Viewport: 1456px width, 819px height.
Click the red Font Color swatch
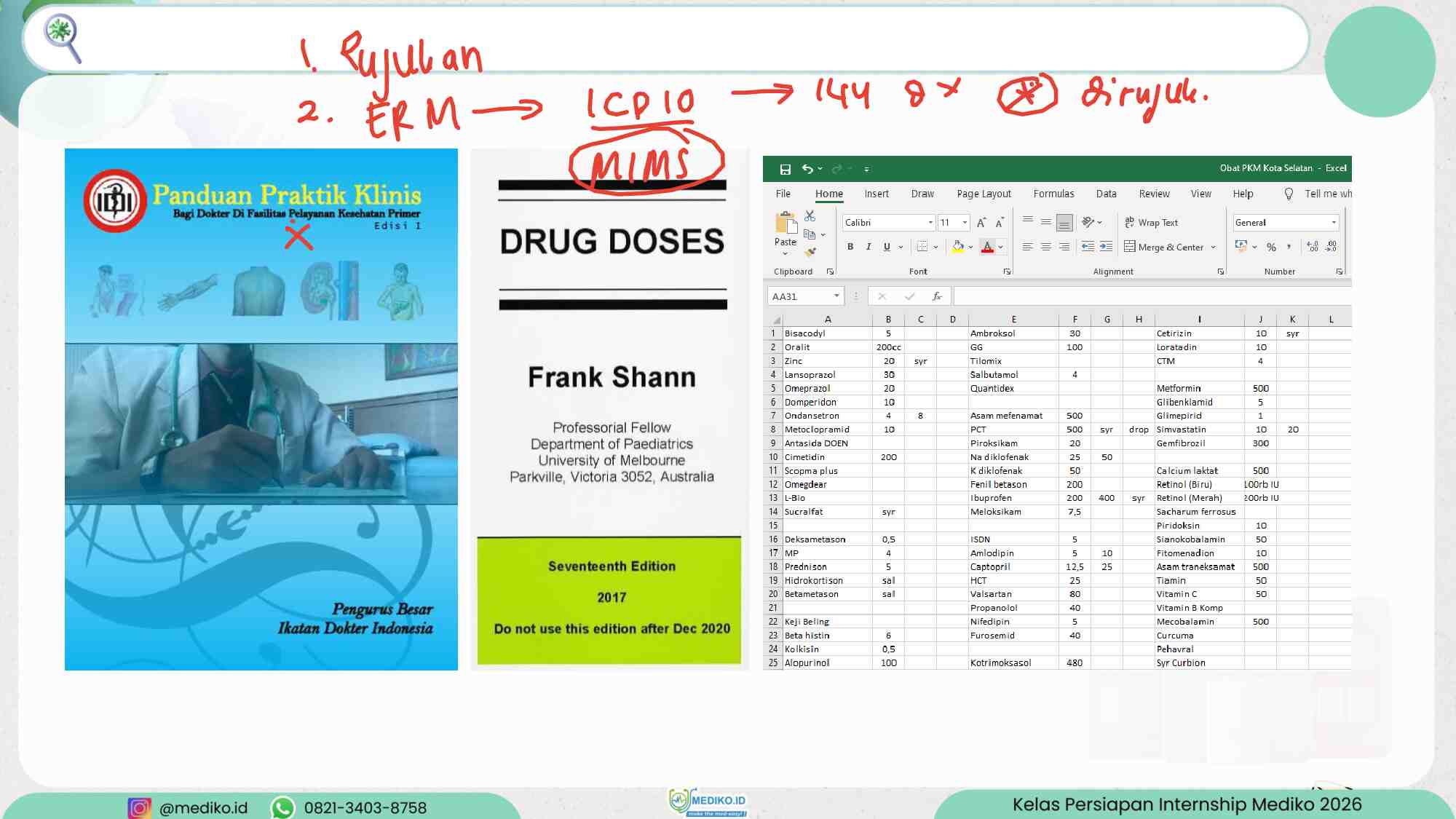[x=987, y=247]
